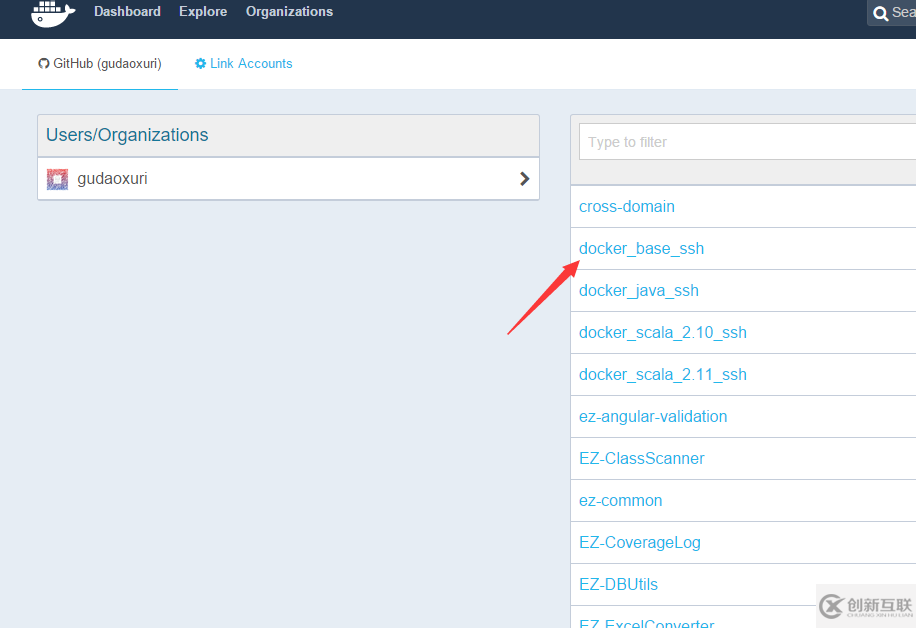This screenshot has width=916, height=628.
Task: Select EZ-ClassScanner repository
Action: pyautogui.click(x=641, y=459)
